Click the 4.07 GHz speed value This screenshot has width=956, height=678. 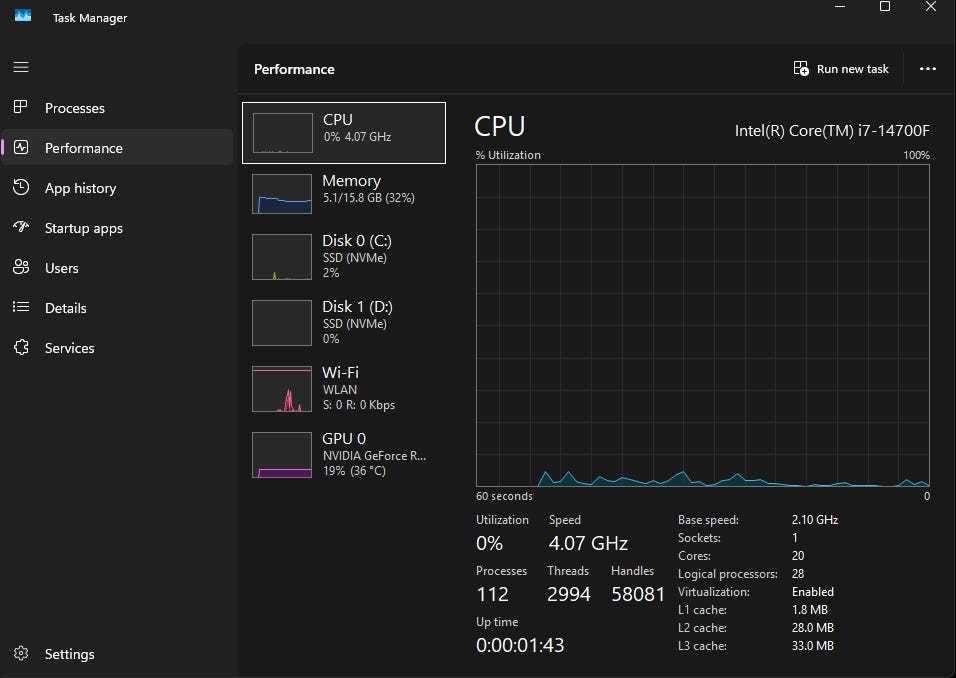pyautogui.click(x=588, y=543)
